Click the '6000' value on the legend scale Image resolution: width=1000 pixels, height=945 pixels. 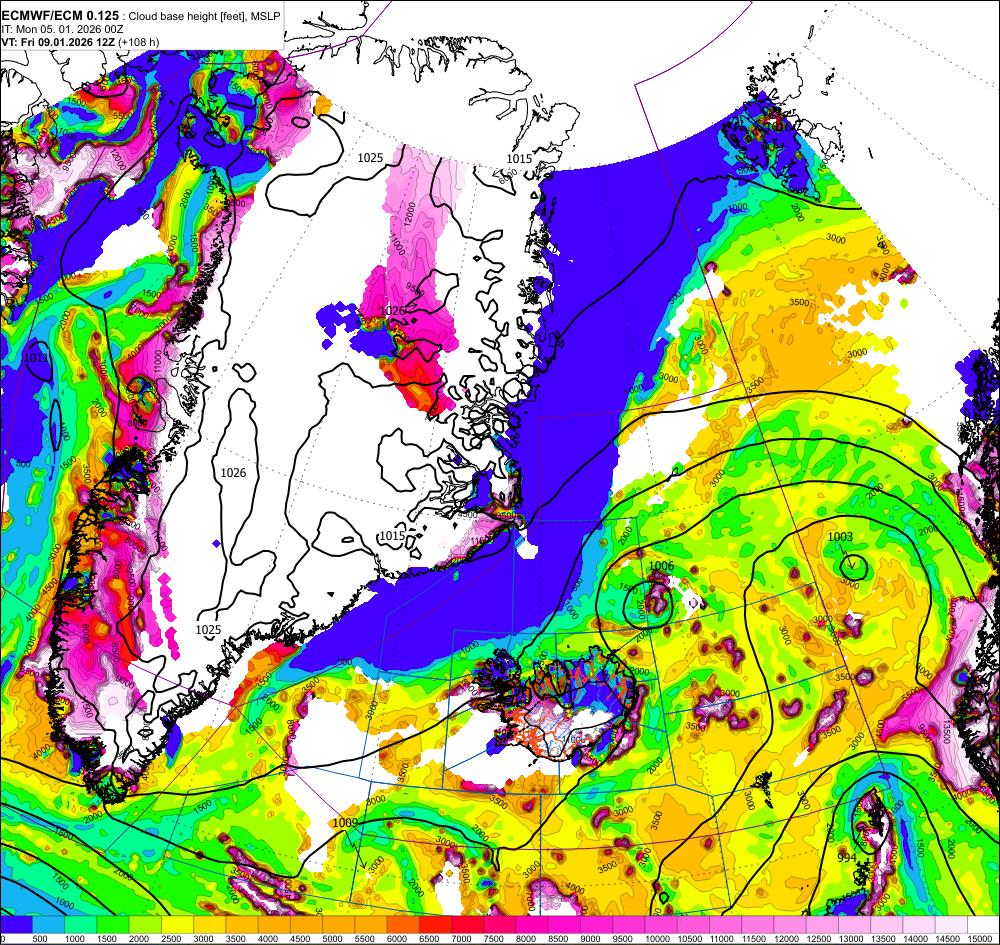coord(397,939)
